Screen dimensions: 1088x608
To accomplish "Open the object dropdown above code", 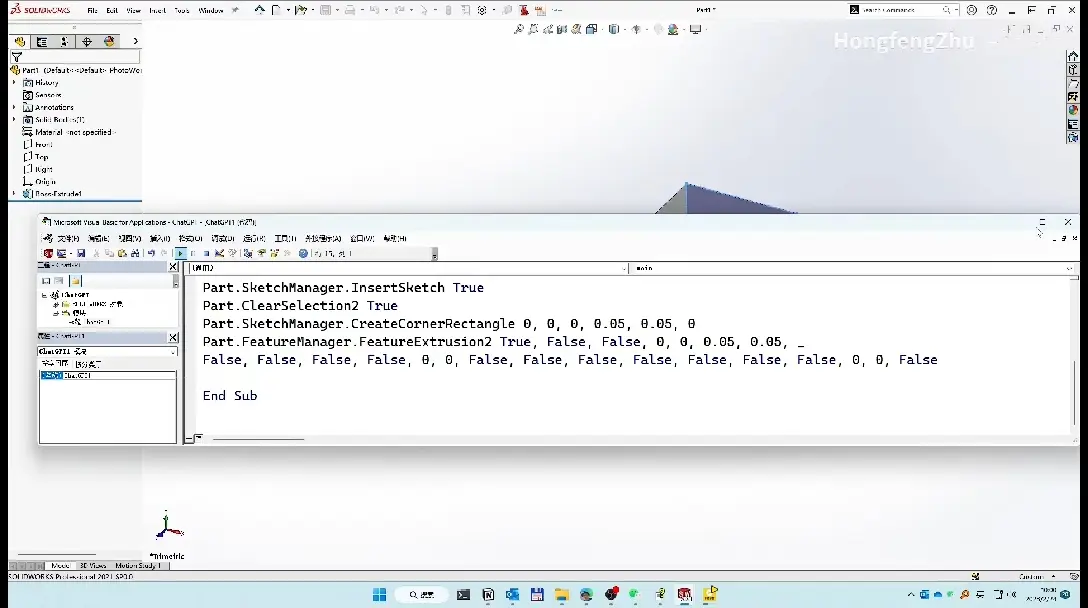I will coord(407,268).
